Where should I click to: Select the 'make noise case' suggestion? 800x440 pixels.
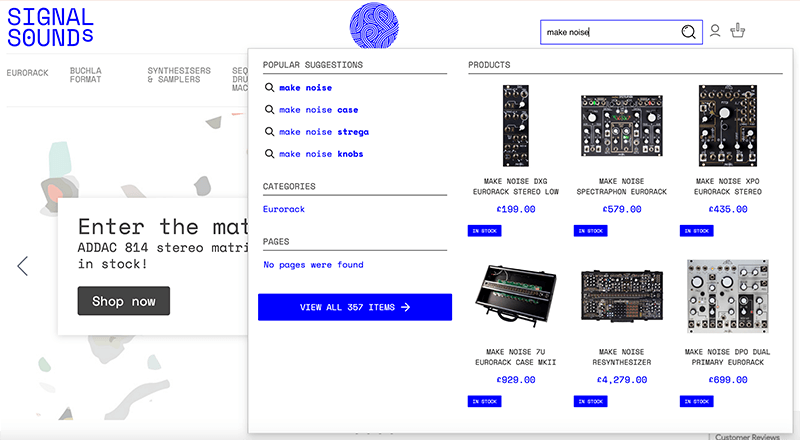[x=319, y=110]
